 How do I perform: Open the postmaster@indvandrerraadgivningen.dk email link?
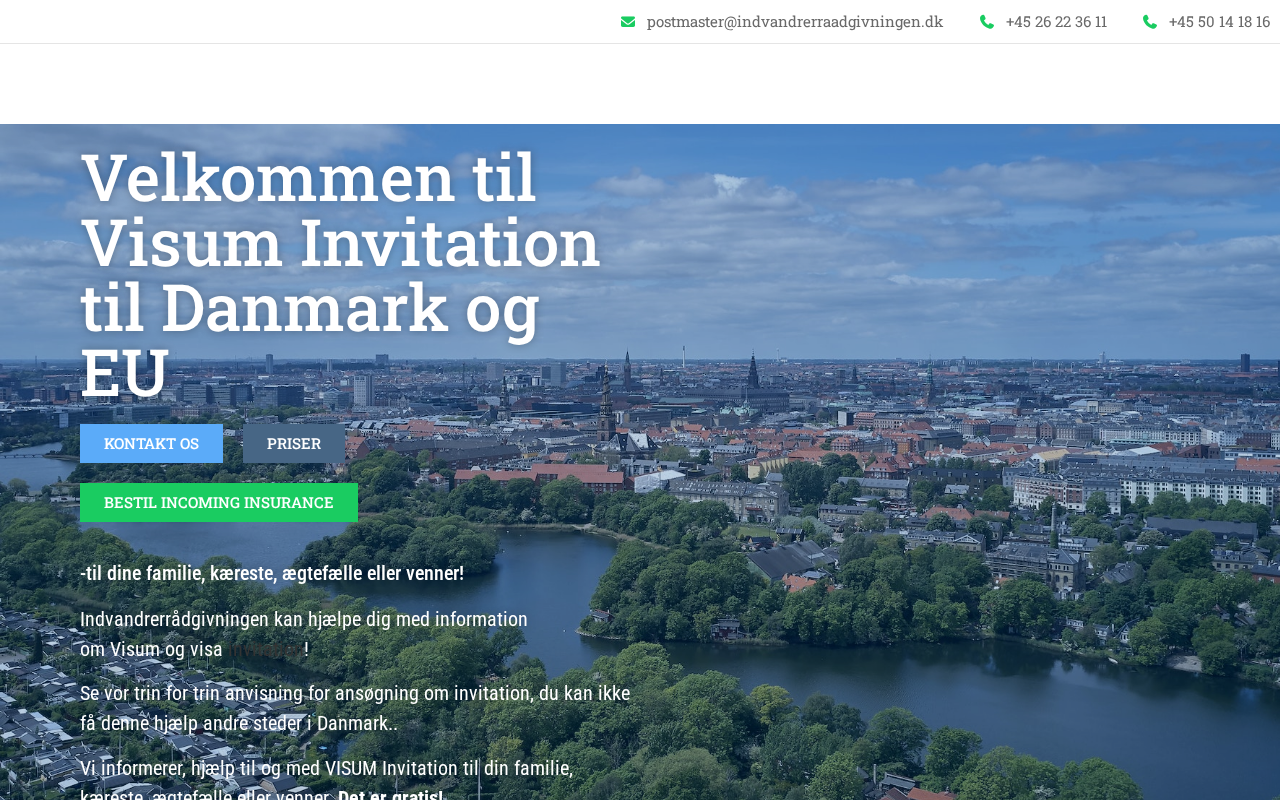click(794, 22)
